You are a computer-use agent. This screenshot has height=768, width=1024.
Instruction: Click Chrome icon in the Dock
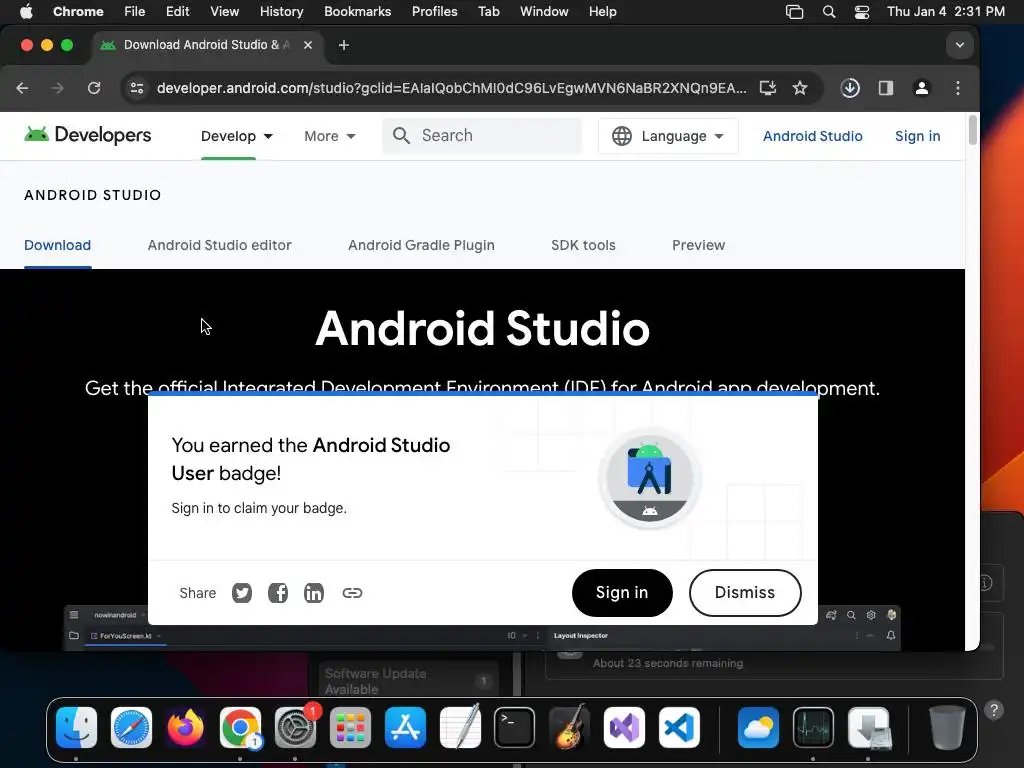tap(240, 727)
